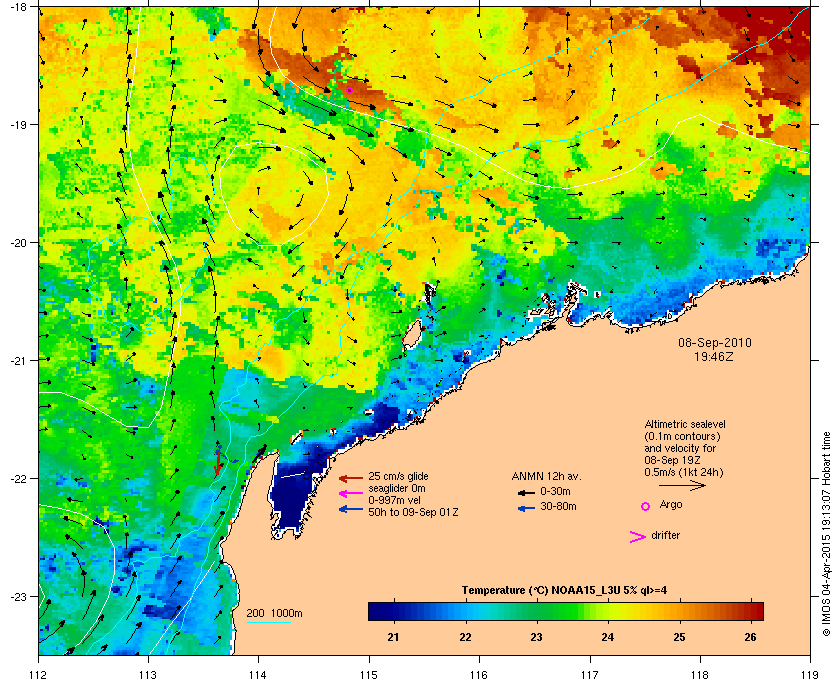Click colorbar tick label 26
Viewport: 840px width, 680px height.
point(751,637)
